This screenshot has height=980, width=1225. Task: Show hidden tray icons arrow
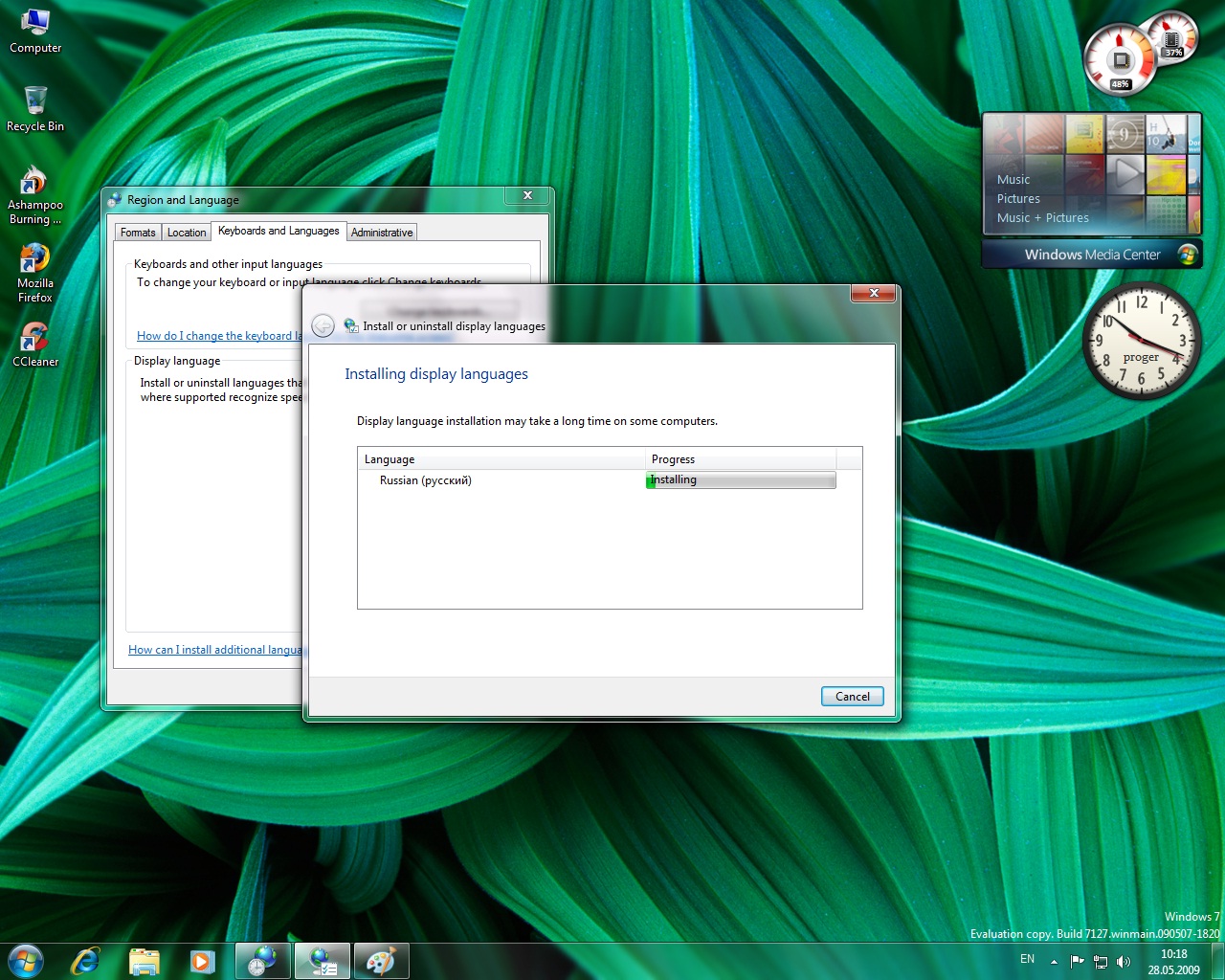tap(1054, 962)
